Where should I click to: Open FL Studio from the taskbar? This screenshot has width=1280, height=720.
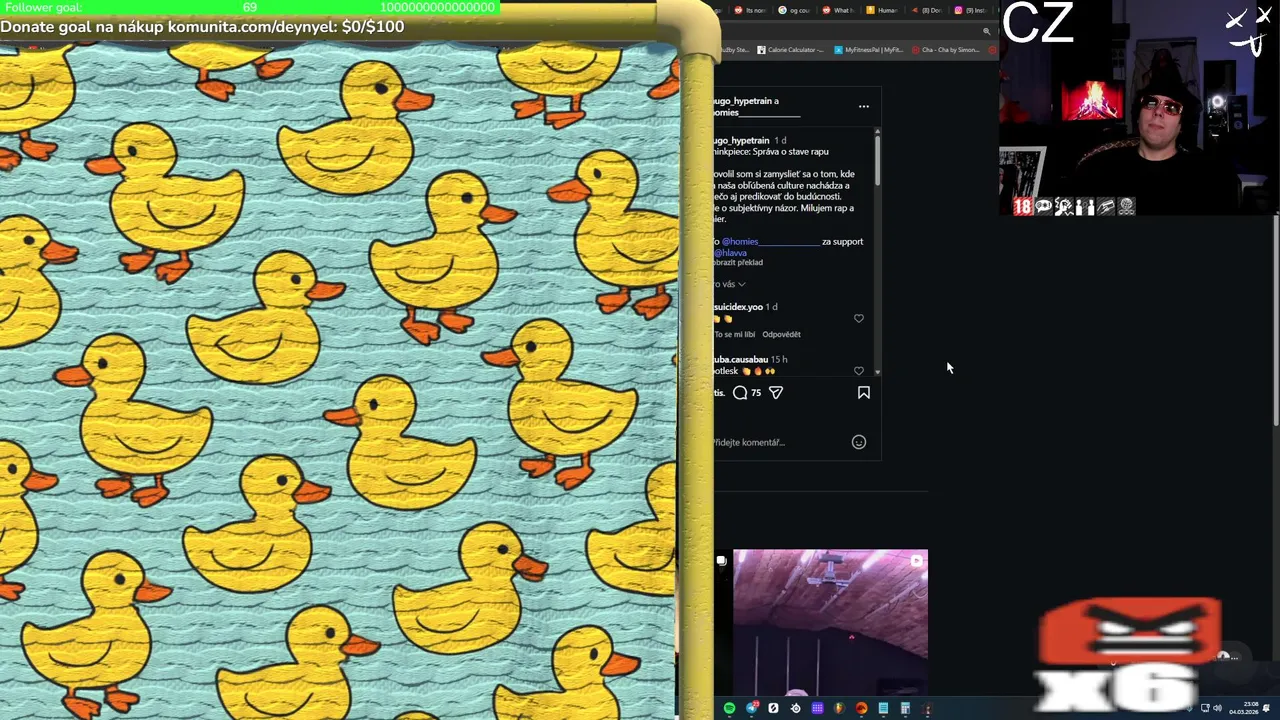(840, 708)
